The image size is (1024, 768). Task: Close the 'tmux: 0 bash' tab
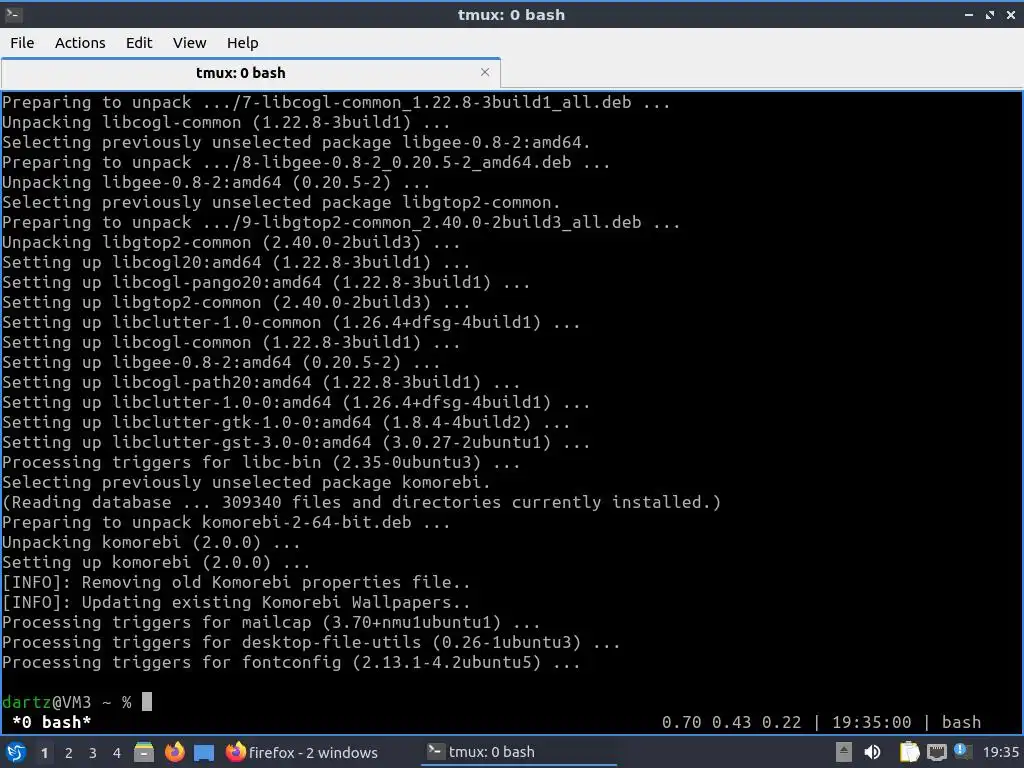[485, 72]
